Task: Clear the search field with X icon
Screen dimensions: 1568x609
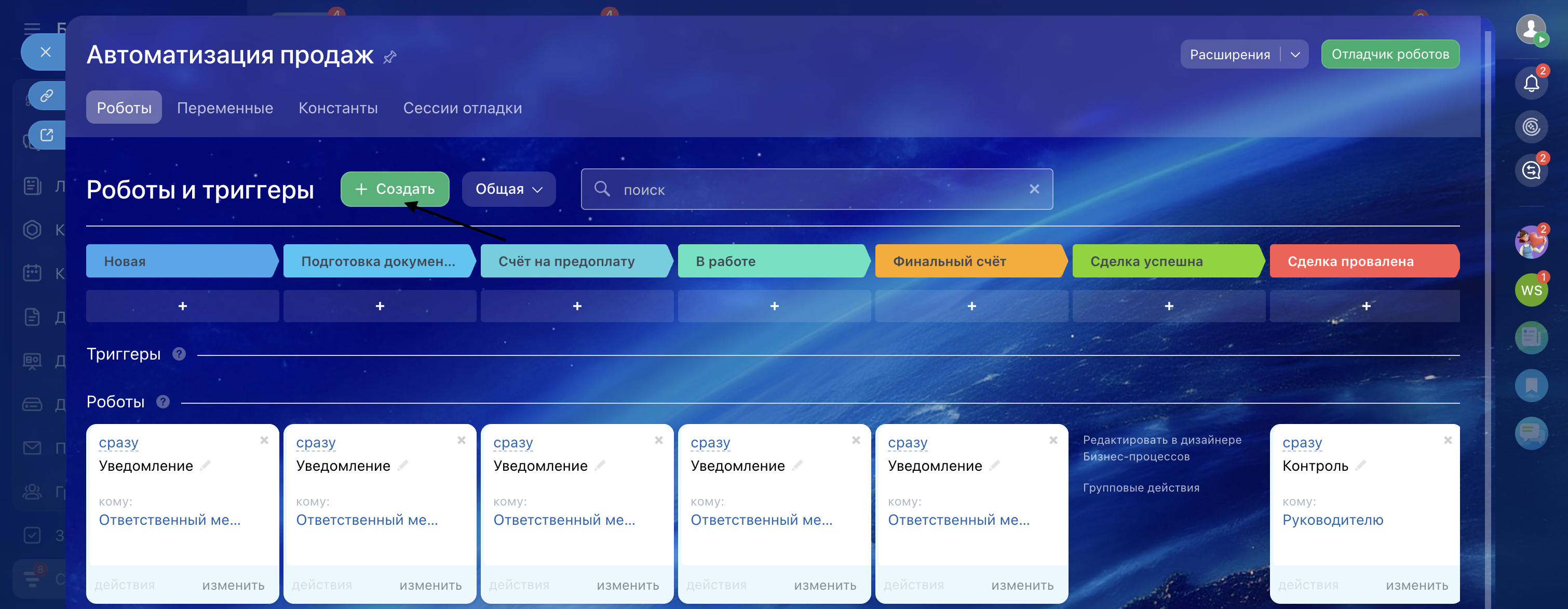Action: (1034, 189)
